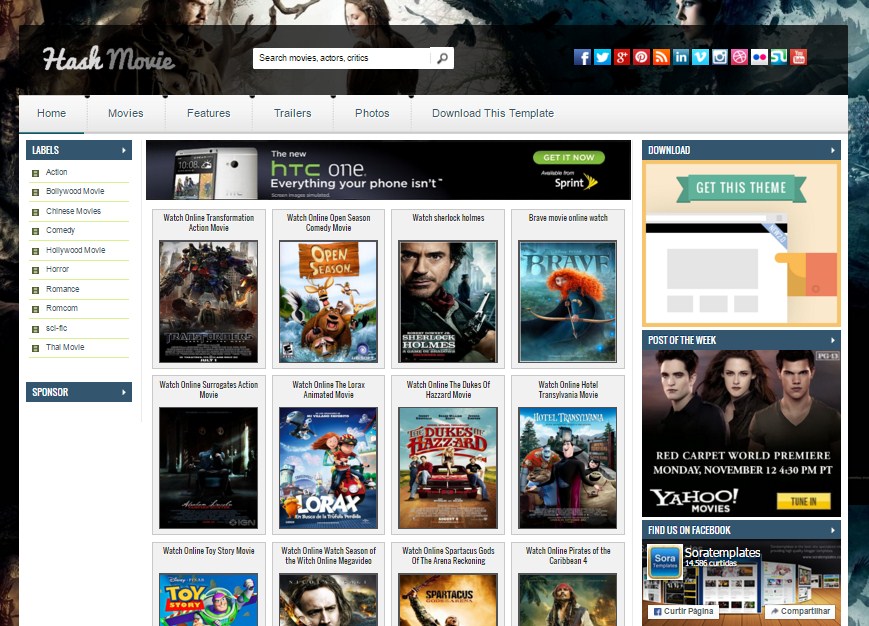Open the Transformers movie poster
Viewport: 869px width, 626px height.
point(208,302)
